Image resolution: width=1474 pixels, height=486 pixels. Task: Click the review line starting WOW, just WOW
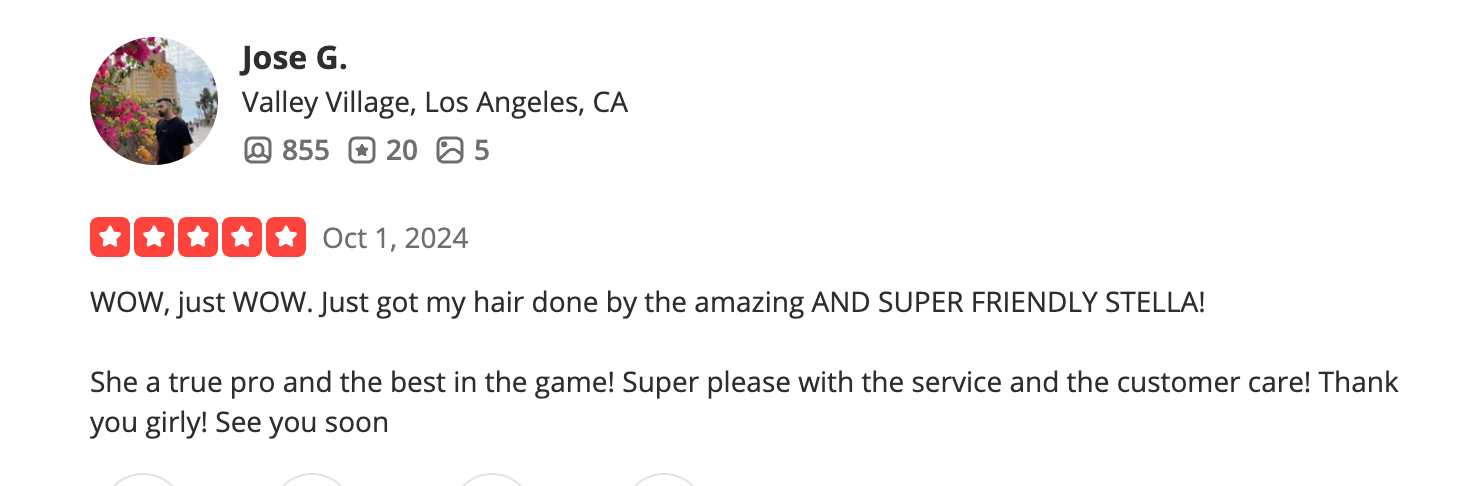[x=648, y=302]
